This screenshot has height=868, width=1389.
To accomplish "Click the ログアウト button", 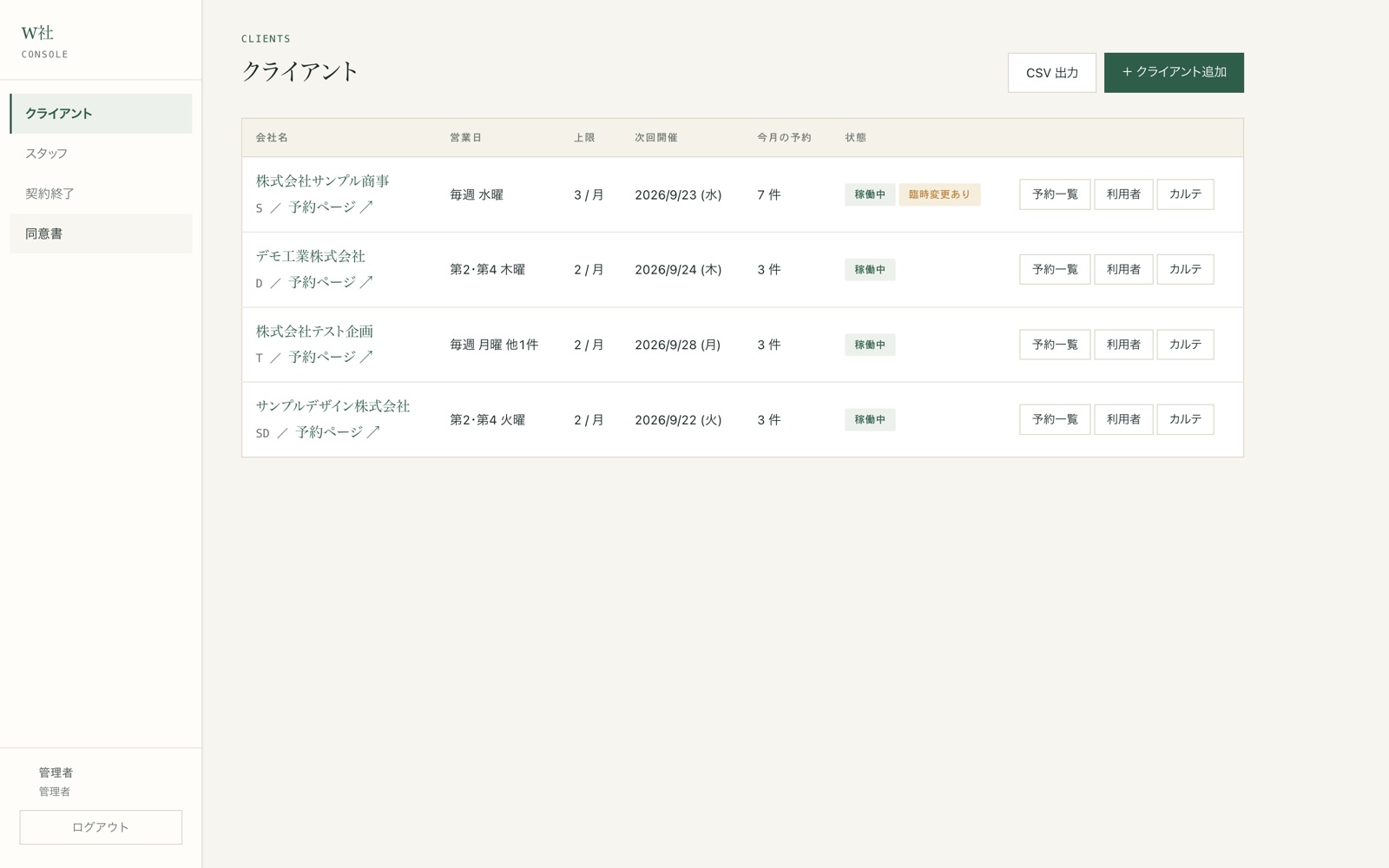I will (x=101, y=827).
